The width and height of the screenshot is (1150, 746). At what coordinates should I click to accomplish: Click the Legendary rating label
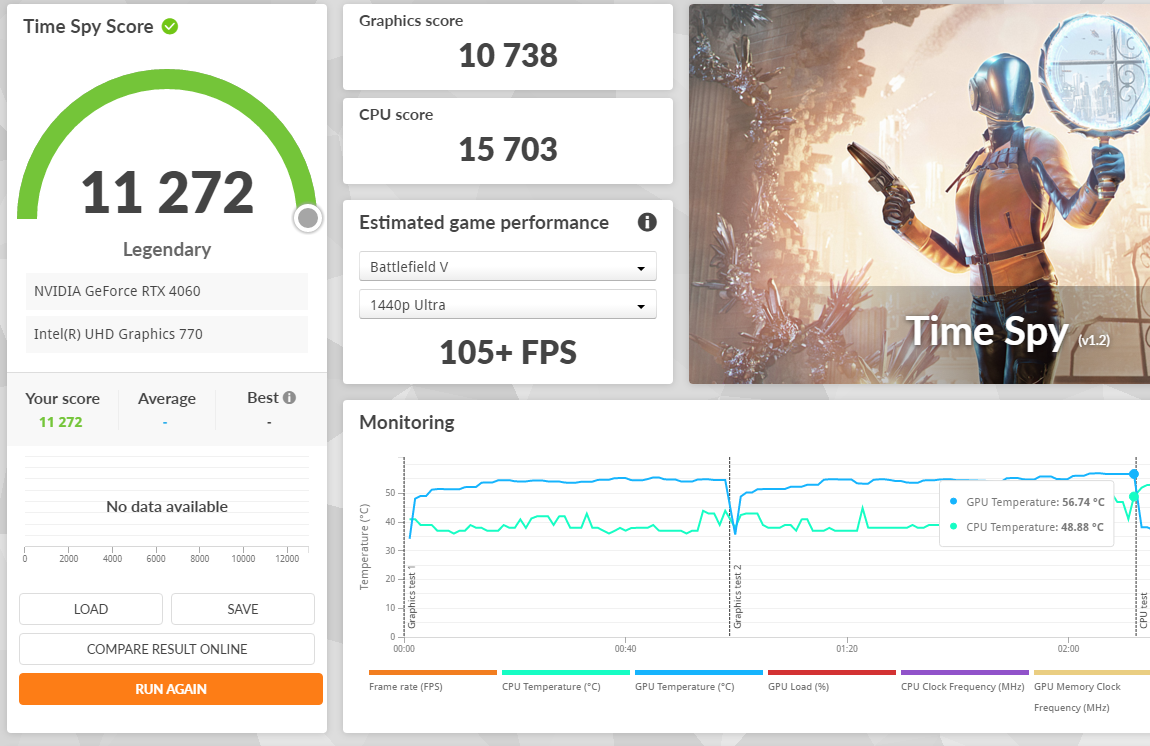click(x=166, y=249)
